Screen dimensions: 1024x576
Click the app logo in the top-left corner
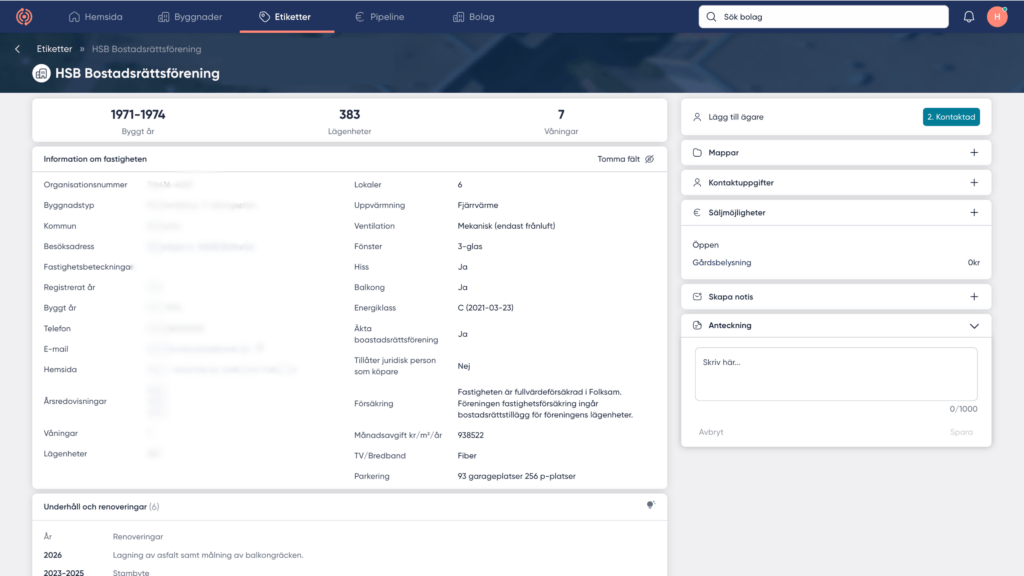[24, 16]
